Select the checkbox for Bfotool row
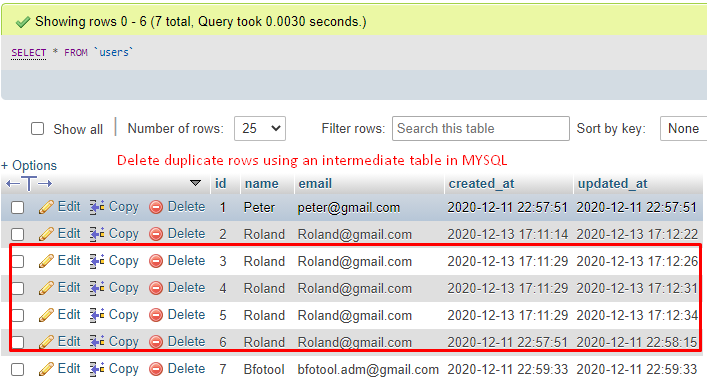707x377 pixels. tap(18, 370)
